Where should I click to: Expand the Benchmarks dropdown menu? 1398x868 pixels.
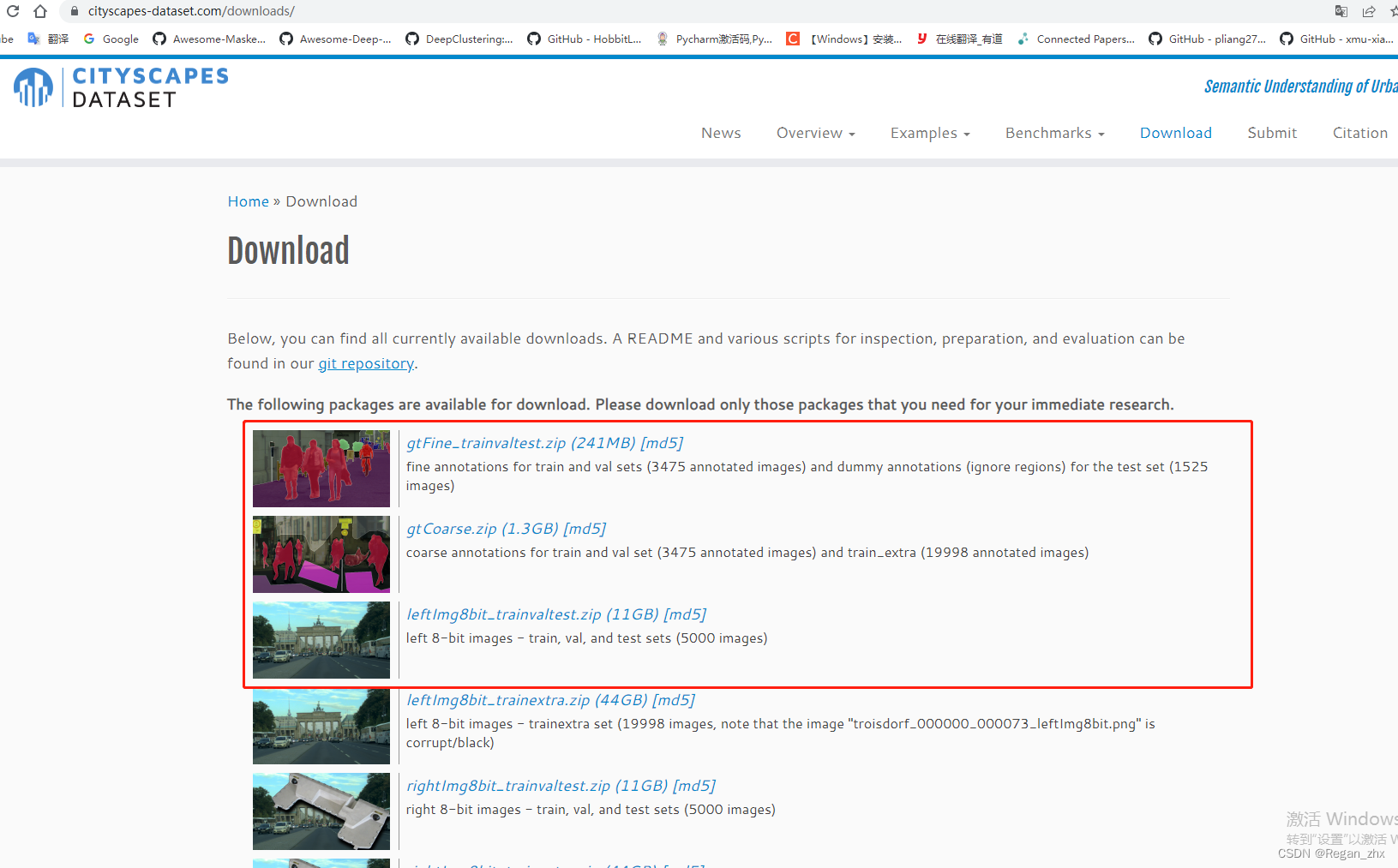point(1055,133)
